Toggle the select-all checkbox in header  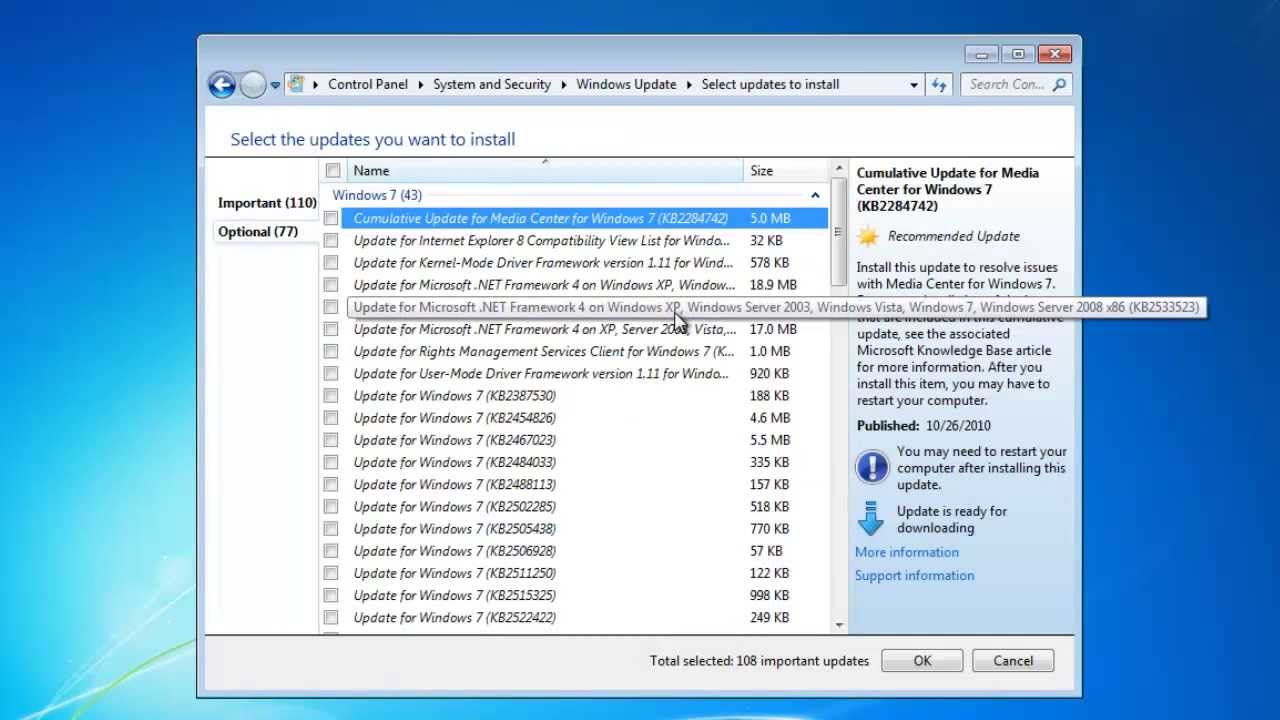coord(333,171)
